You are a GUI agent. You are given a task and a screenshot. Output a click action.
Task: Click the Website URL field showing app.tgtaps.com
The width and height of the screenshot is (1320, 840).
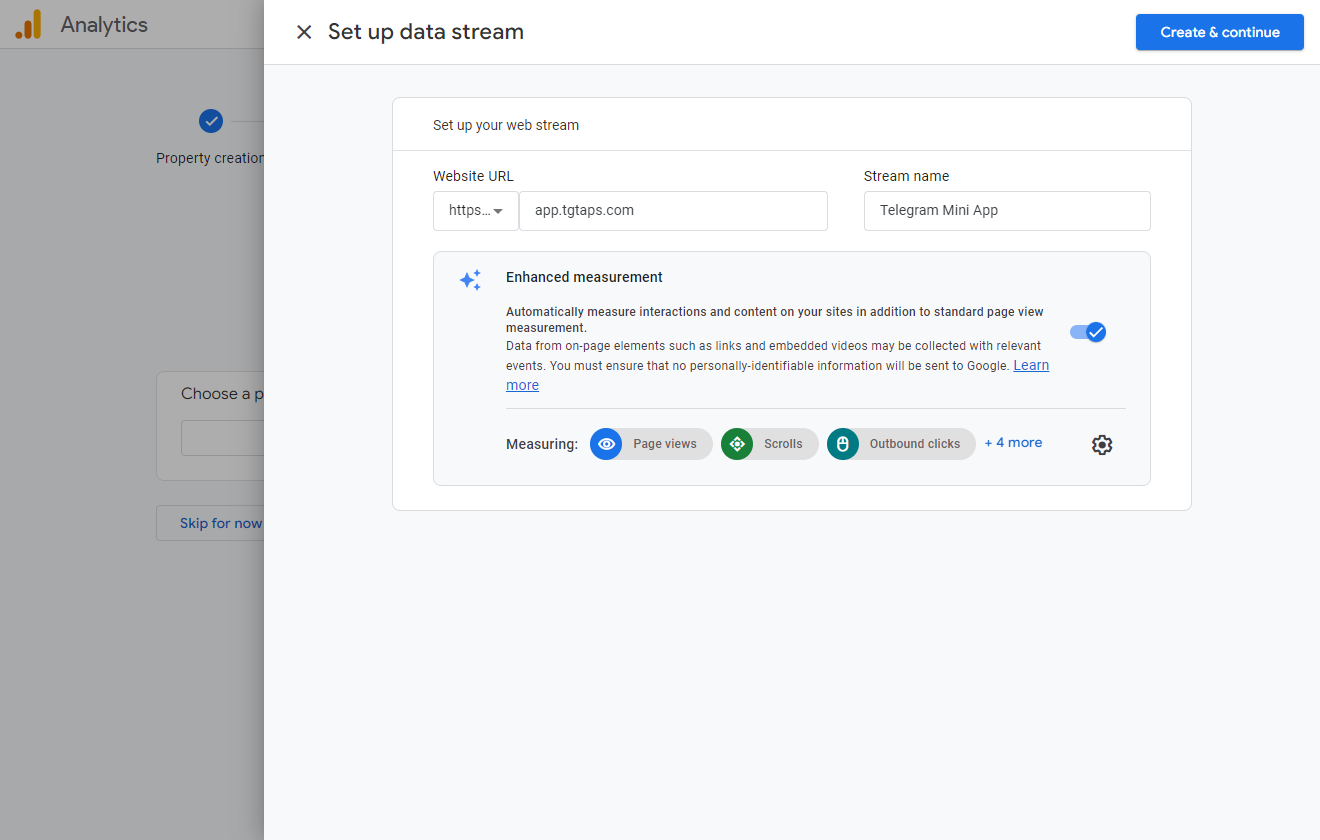673,211
